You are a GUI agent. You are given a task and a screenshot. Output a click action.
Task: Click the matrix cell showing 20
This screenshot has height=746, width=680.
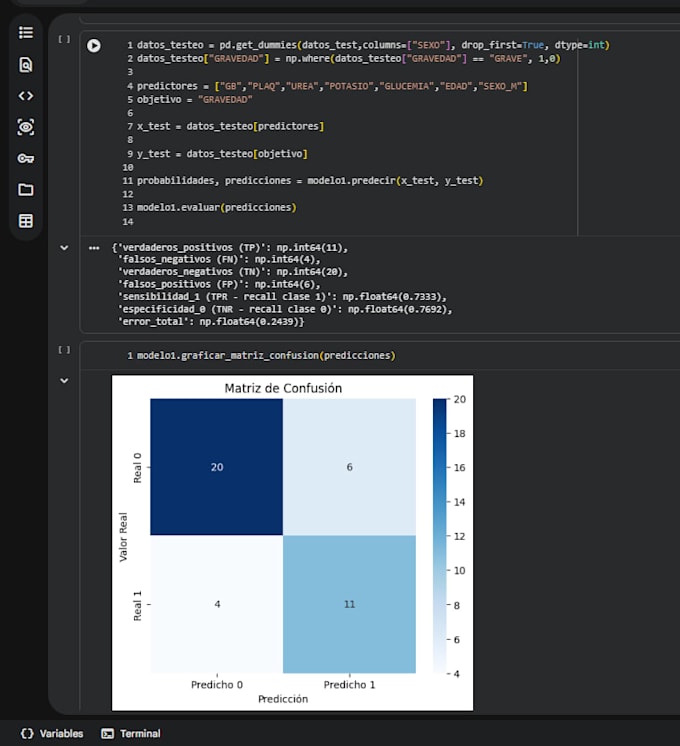pyautogui.click(x=217, y=467)
